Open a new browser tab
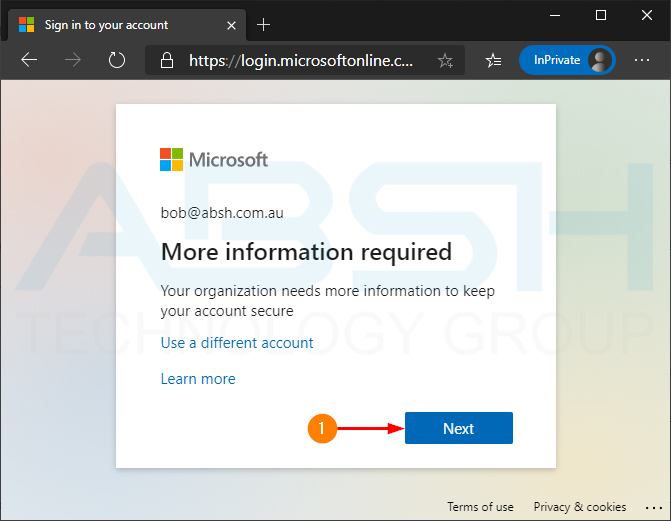Viewport: 671px width, 521px height. (264, 25)
